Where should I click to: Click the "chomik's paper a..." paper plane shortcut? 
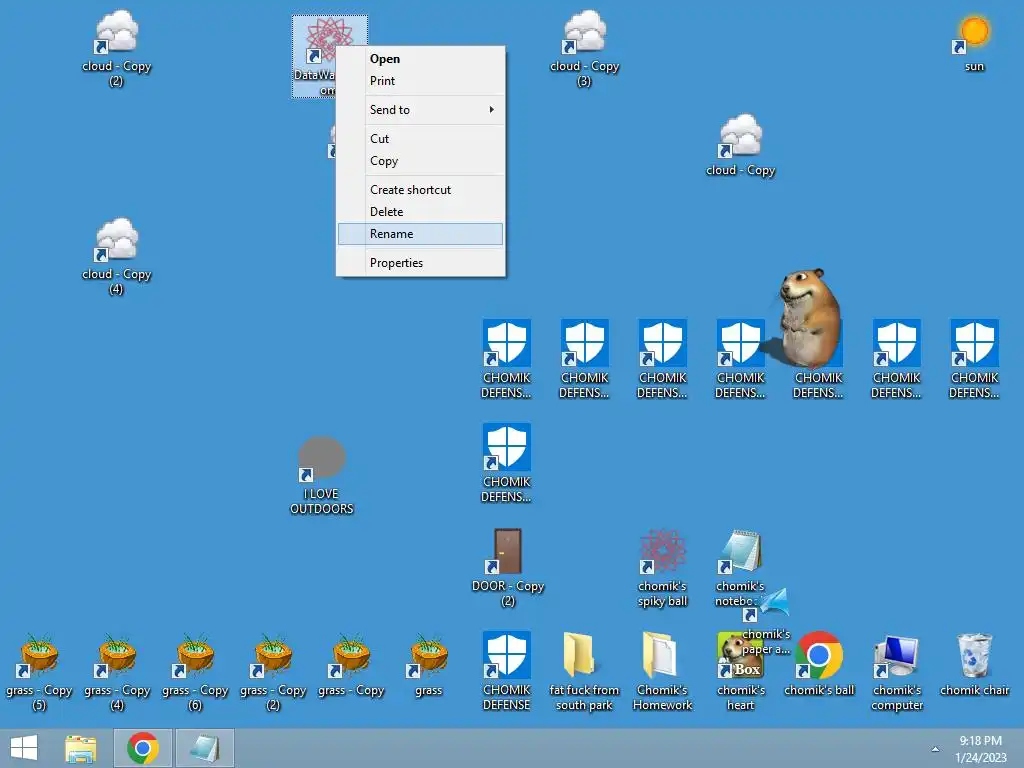[x=771, y=620]
